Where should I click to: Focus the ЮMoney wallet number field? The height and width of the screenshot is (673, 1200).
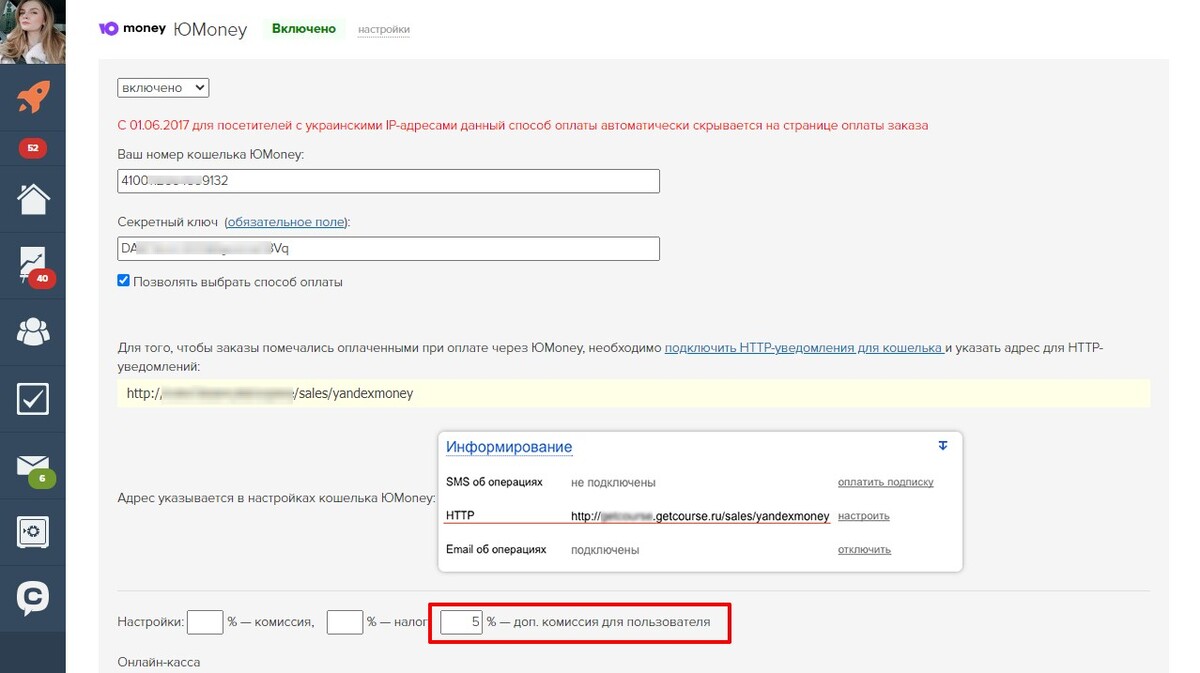[388, 181]
